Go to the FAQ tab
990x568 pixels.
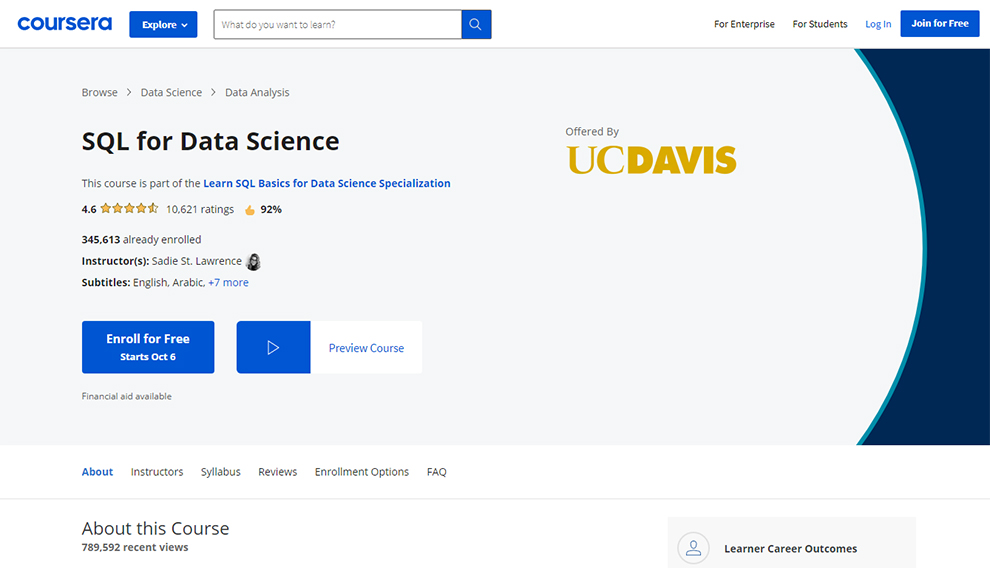pos(436,472)
